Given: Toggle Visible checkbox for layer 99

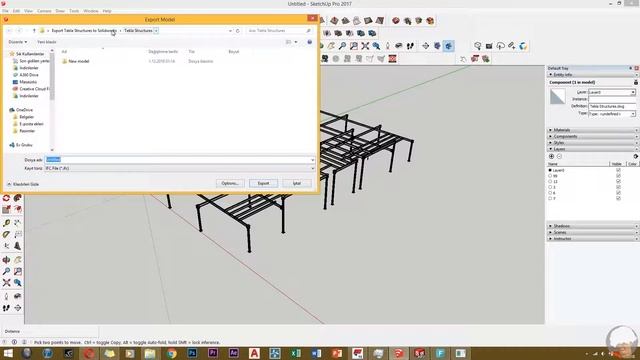Looking at the screenshot, I should click(x=618, y=176).
